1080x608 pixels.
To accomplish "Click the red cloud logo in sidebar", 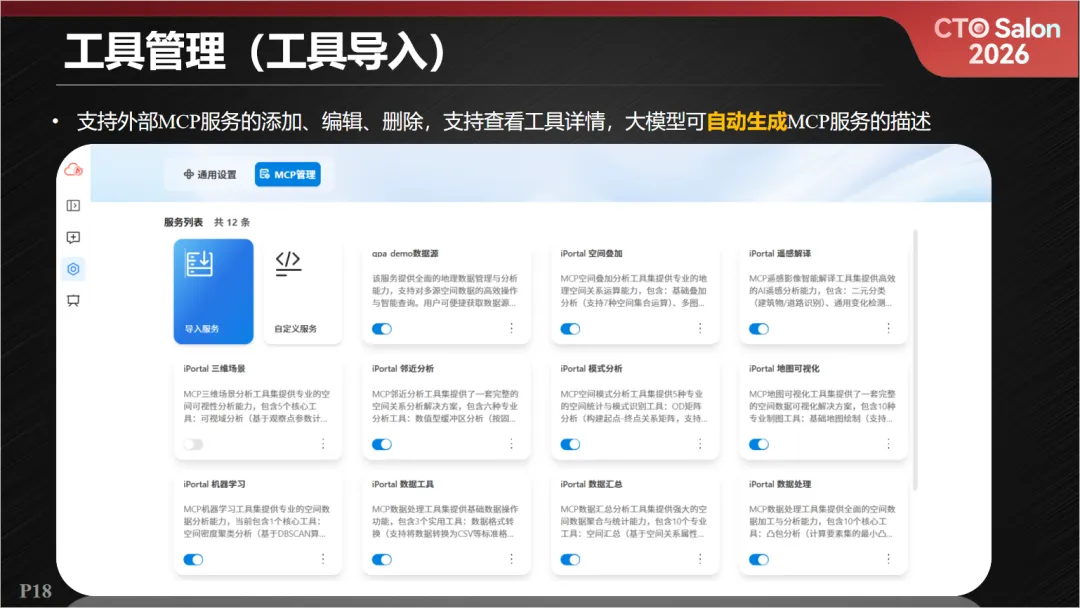I will click(74, 169).
